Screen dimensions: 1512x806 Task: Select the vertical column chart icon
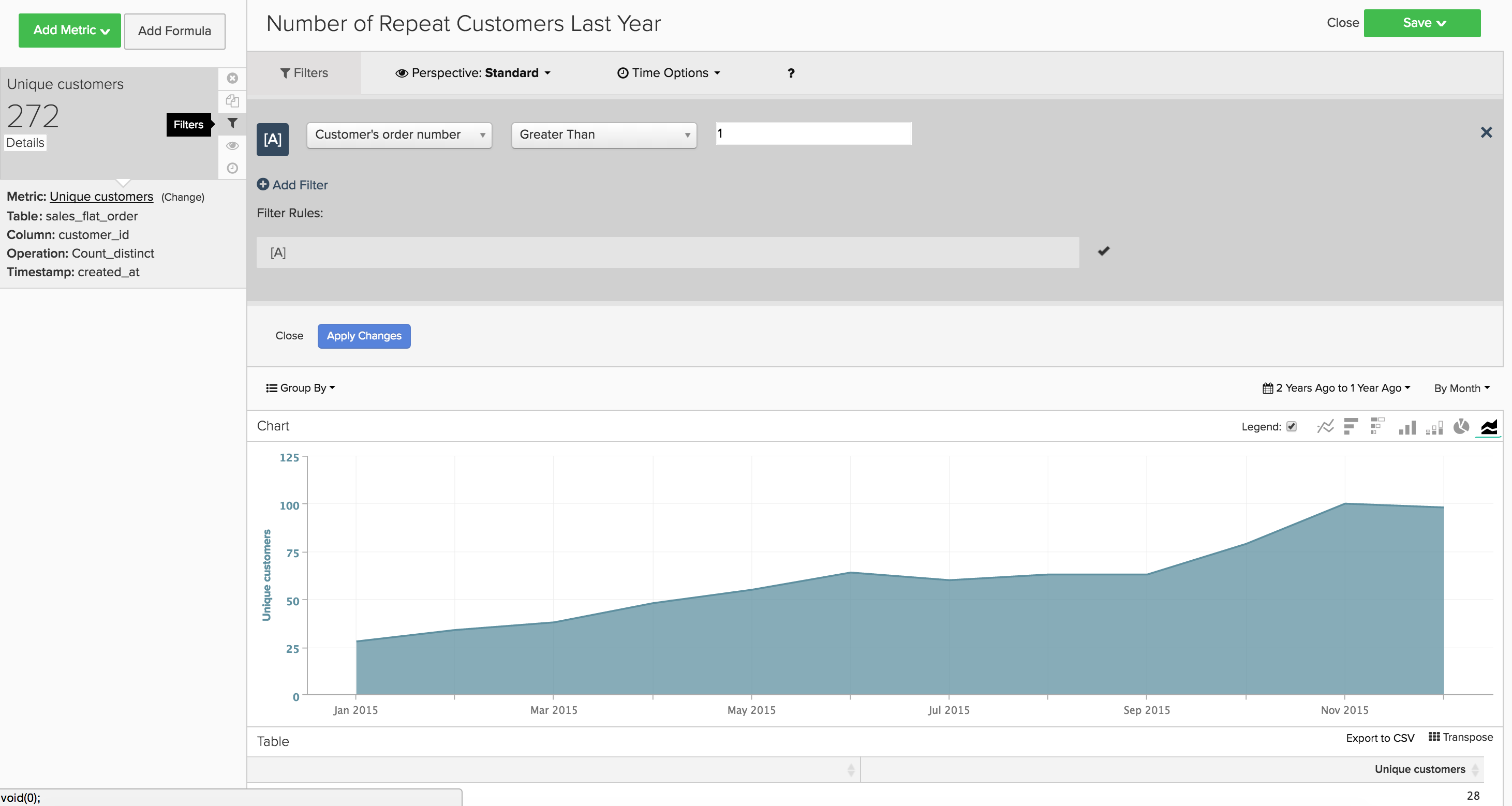tap(1407, 428)
